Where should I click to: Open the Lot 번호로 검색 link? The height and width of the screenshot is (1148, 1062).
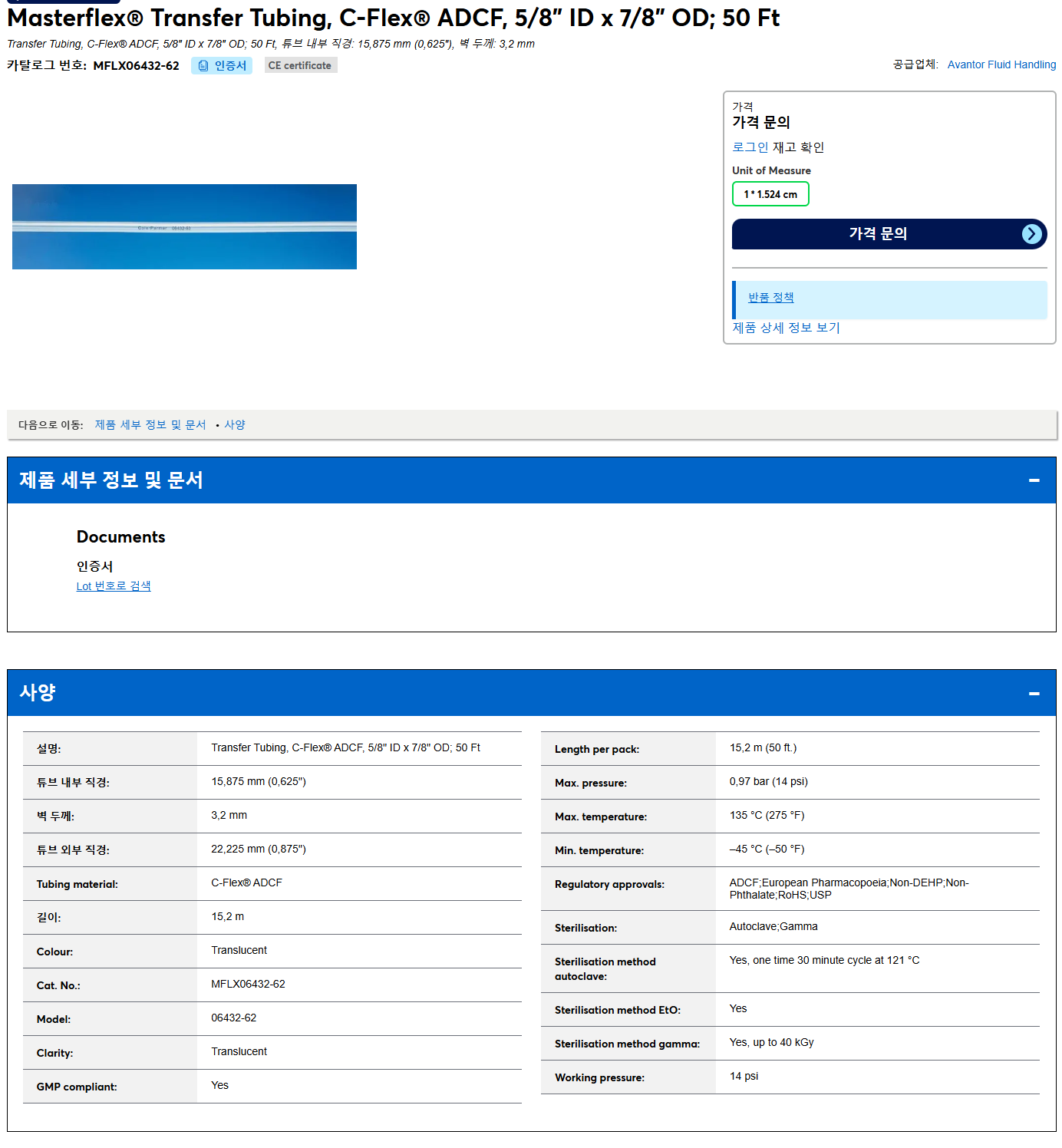click(x=114, y=586)
